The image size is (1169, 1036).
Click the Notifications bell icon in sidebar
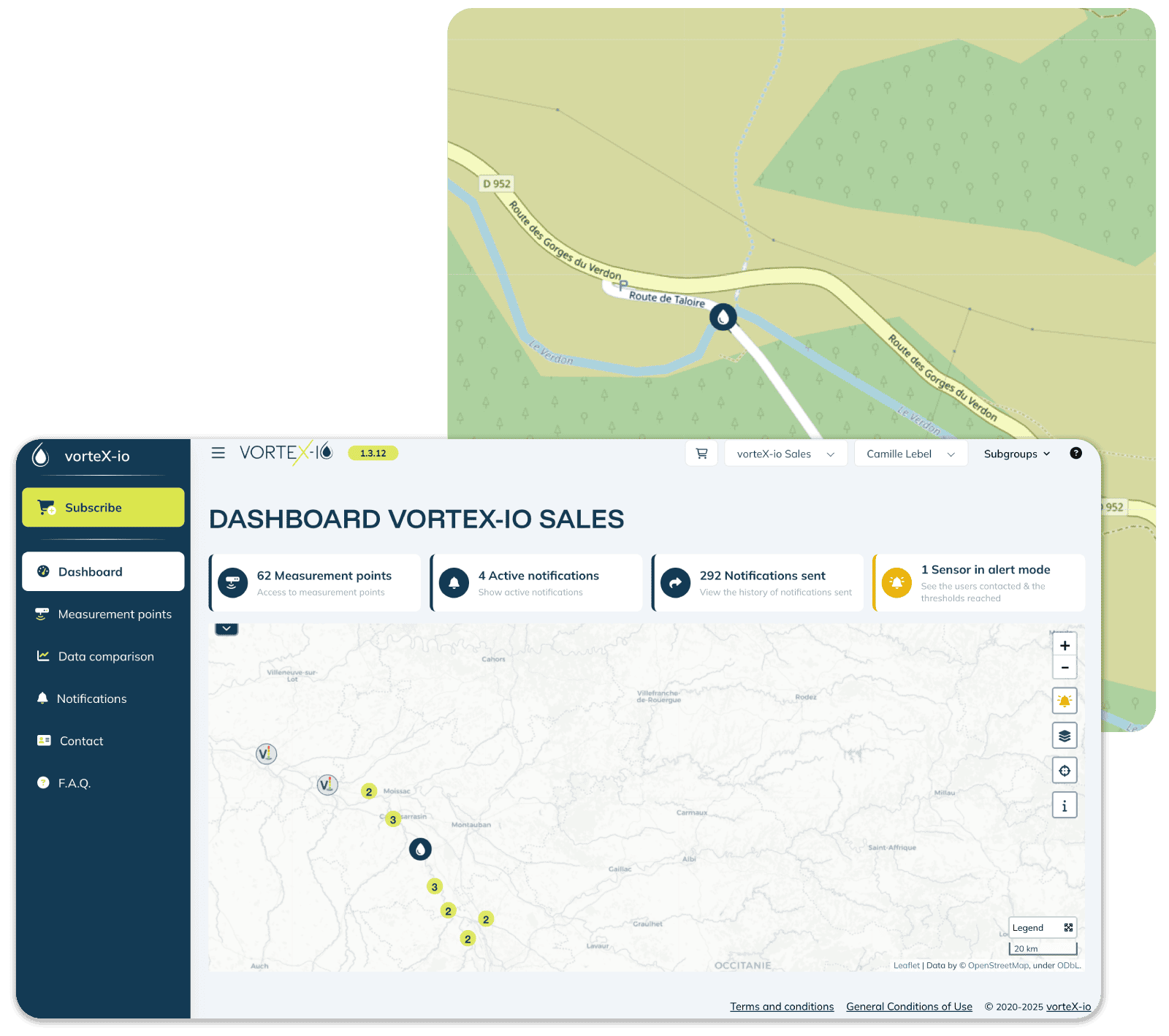(42, 698)
